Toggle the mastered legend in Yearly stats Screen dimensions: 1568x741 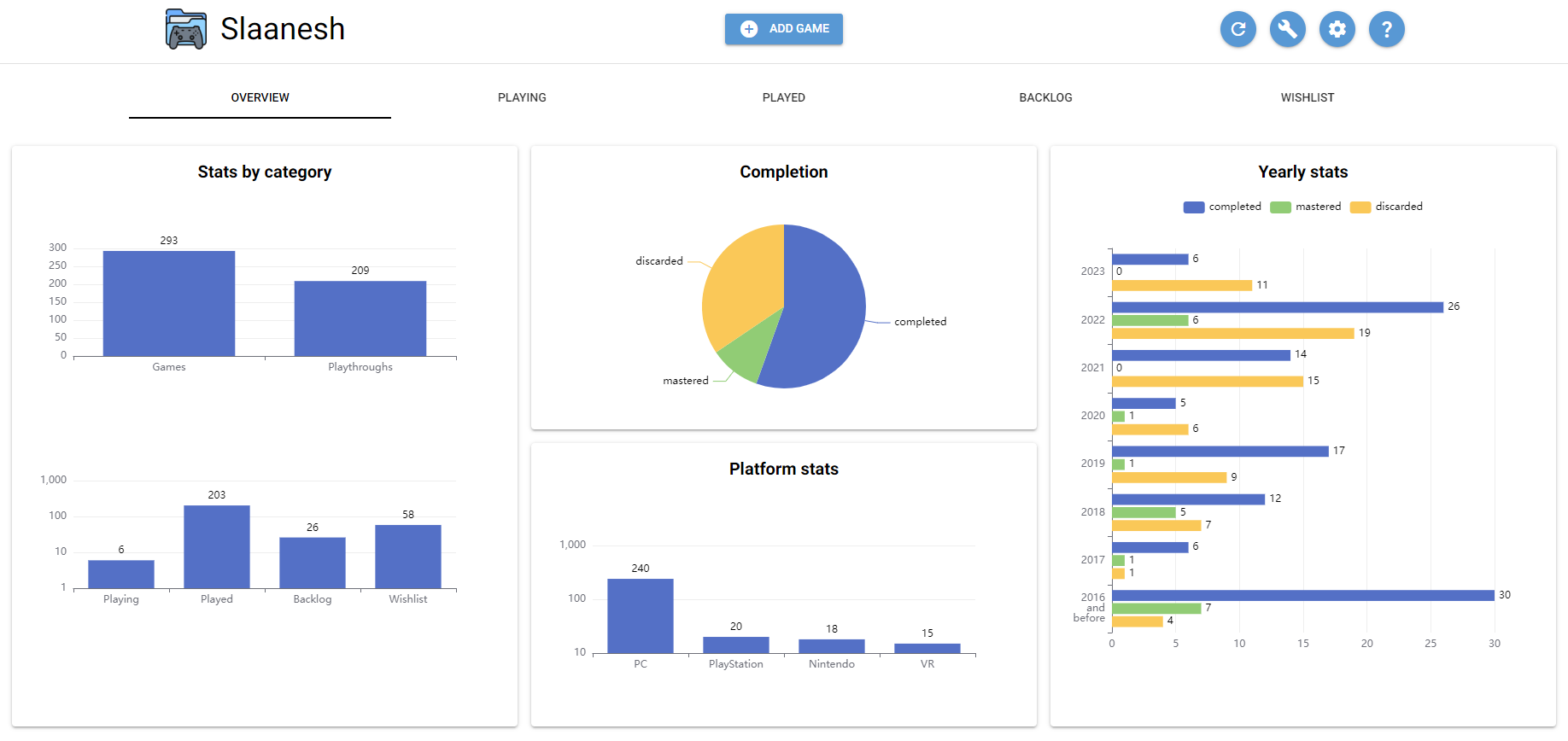tap(1306, 207)
